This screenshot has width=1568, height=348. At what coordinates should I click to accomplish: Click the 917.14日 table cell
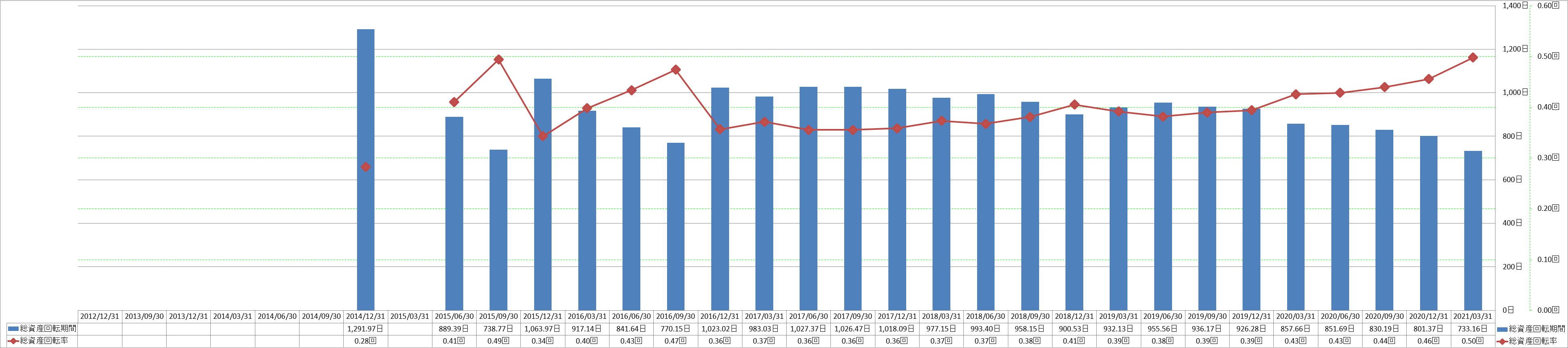pyautogui.click(x=587, y=329)
